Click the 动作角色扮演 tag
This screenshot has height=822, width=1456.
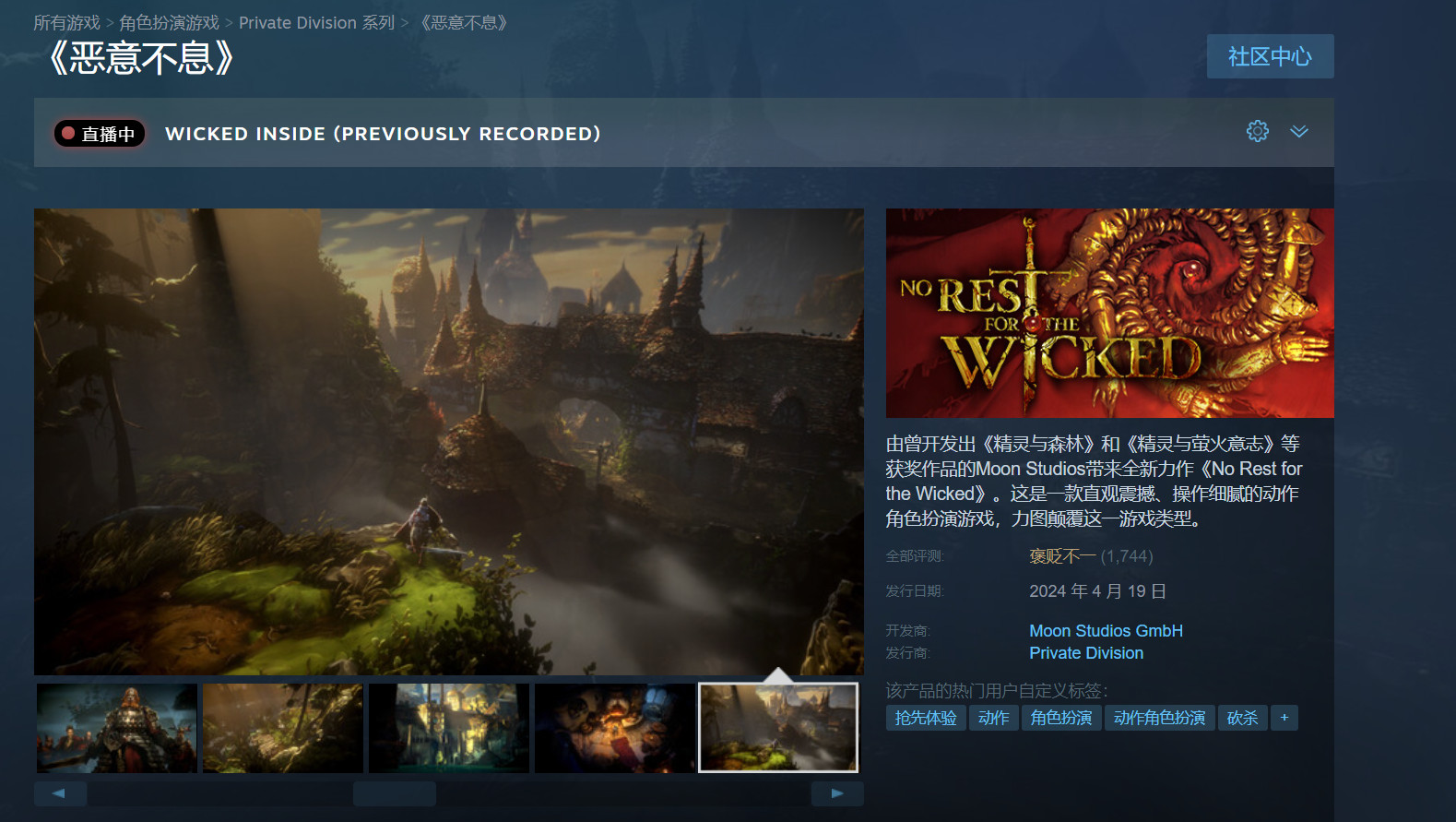click(1159, 718)
